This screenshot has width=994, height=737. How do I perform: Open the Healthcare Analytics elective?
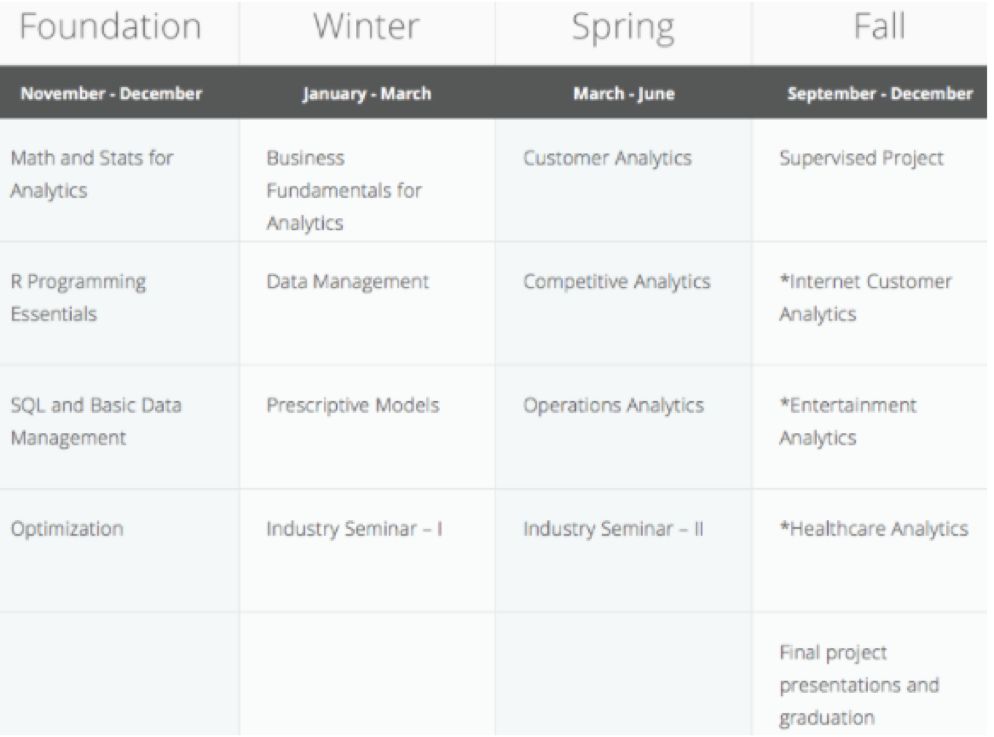coord(874,529)
